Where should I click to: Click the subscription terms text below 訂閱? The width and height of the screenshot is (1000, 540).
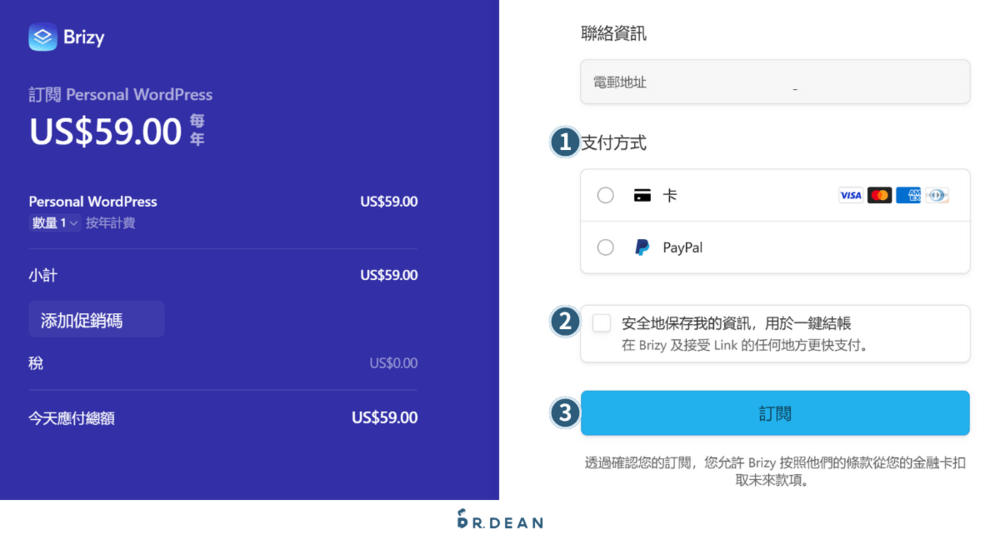click(x=775, y=471)
